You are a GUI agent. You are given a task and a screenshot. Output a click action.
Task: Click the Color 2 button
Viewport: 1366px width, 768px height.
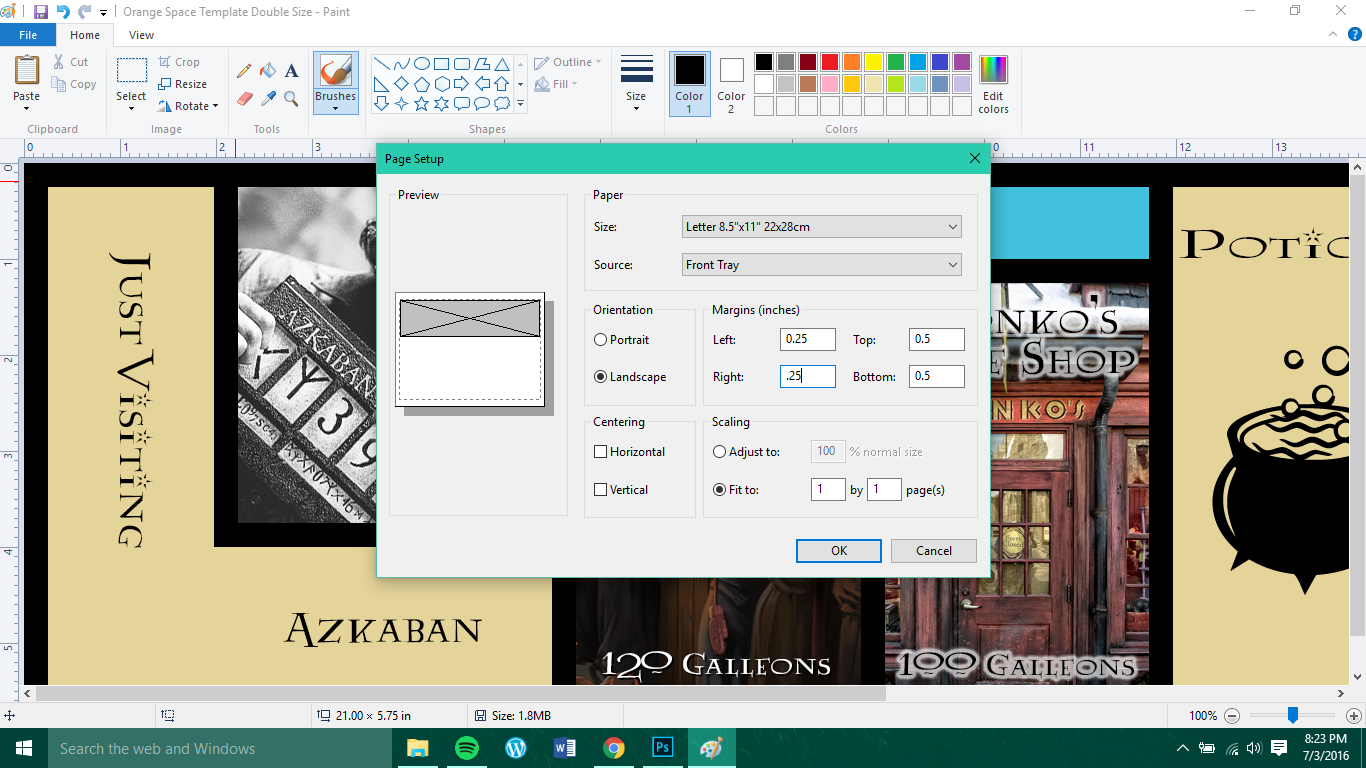coord(731,84)
